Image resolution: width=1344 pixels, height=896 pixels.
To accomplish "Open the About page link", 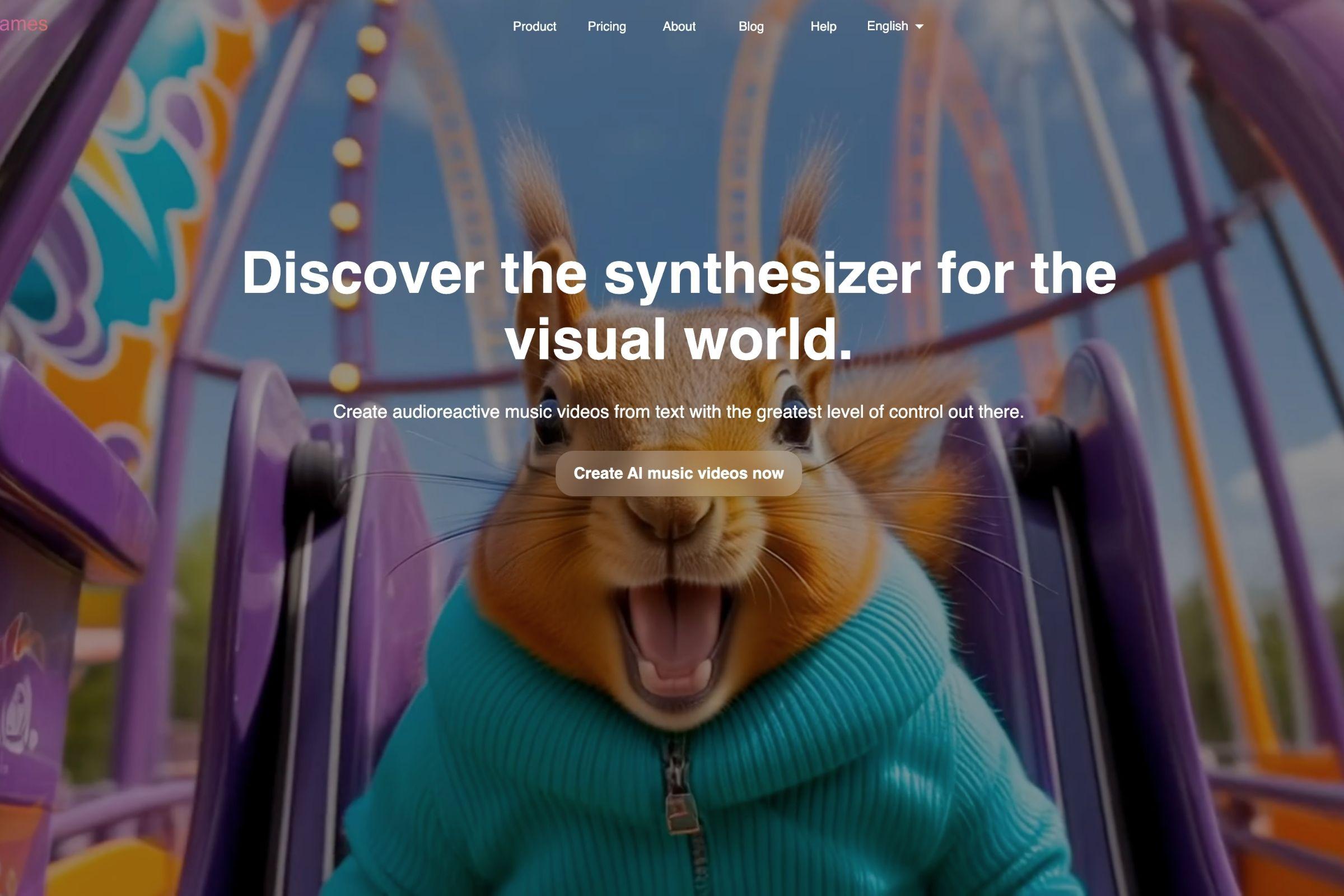I will [x=678, y=26].
